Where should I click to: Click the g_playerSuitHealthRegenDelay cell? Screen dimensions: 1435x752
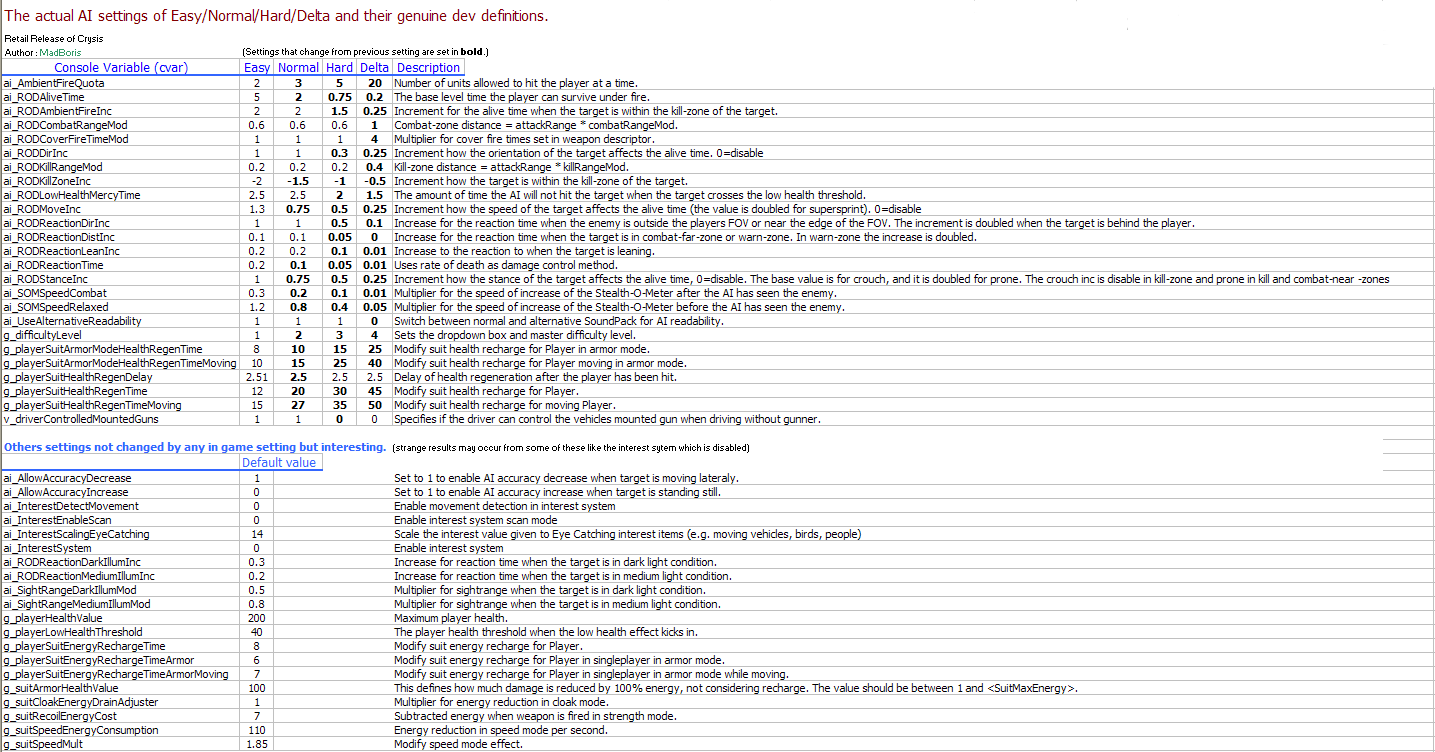[121, 377]
